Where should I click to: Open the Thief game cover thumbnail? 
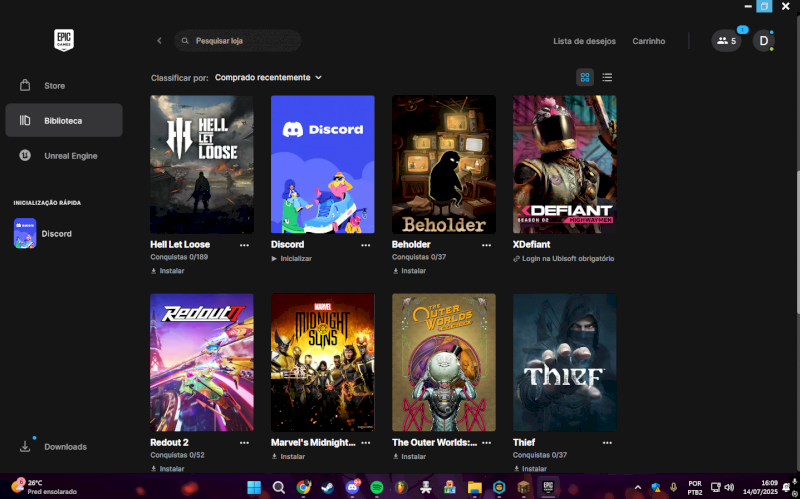(x=564, y=362)
